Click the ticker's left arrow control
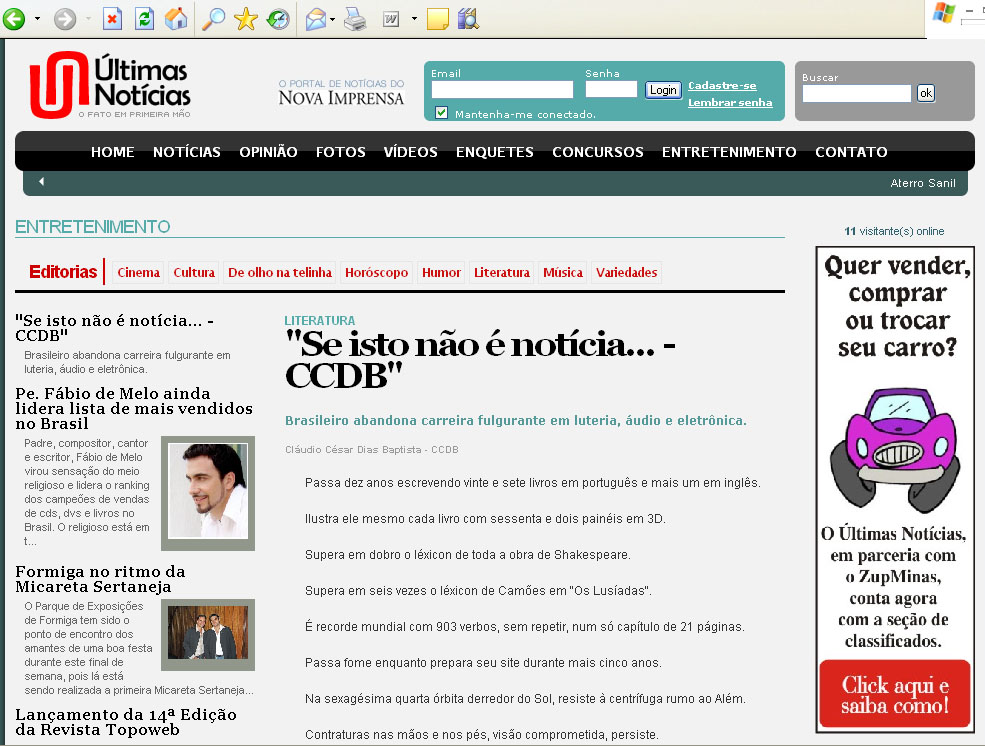This screenshot has width=985, height=746. 41,182
